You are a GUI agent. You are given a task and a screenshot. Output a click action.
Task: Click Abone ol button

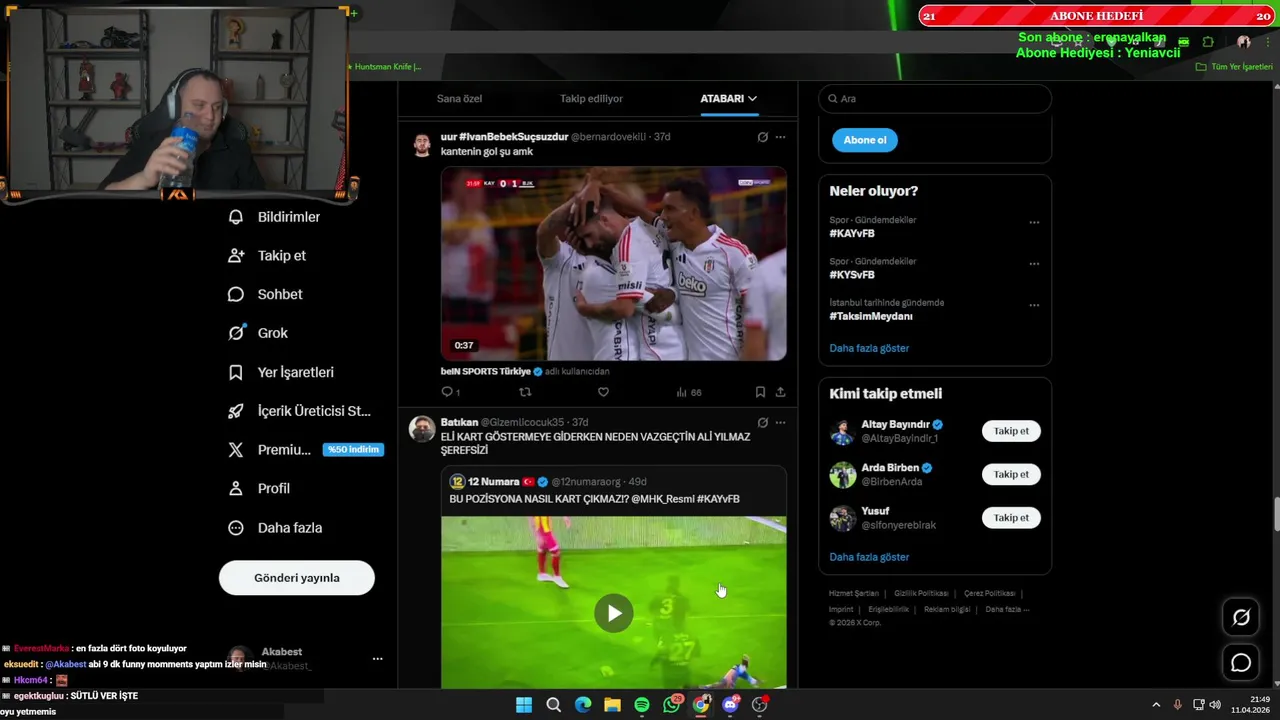(x=865, y=140)
